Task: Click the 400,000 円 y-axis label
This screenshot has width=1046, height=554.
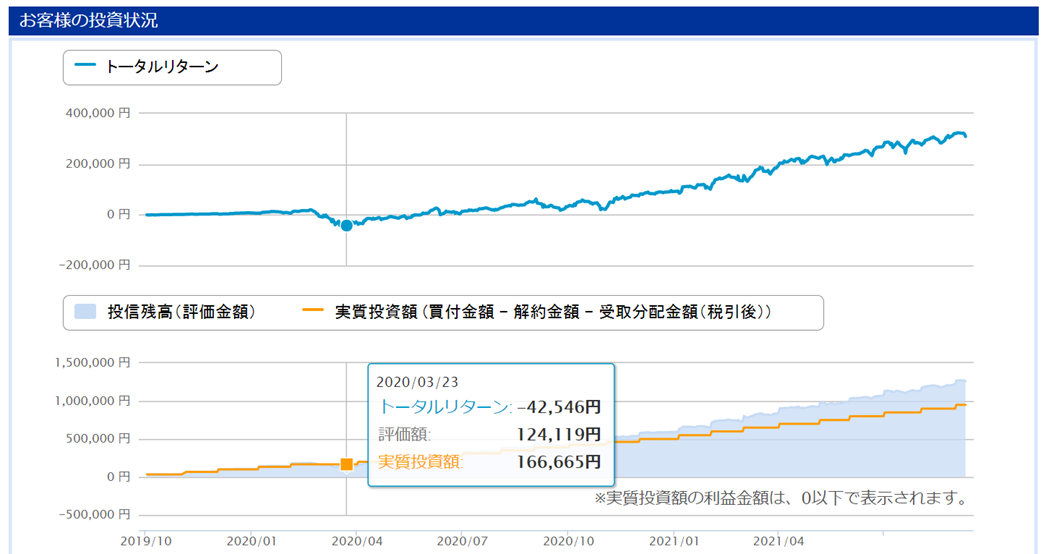Action: pyautogui.click(x=97, y=113)
